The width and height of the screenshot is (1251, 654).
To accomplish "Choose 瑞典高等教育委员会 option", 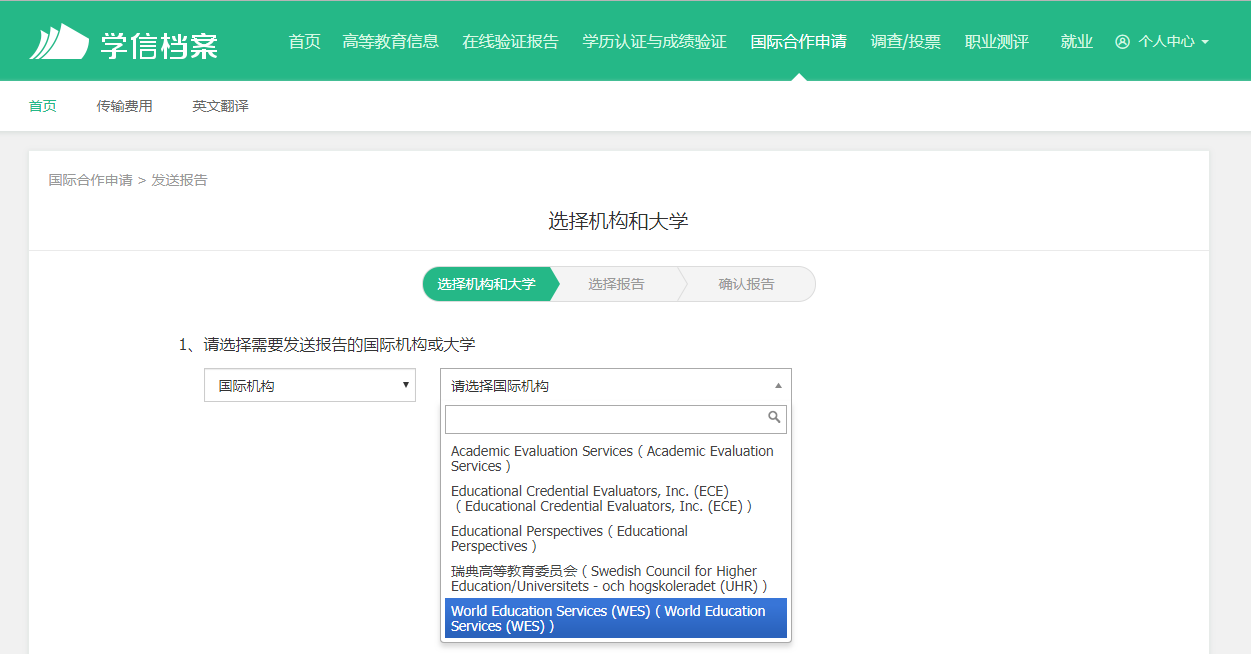I will (616, 578).
